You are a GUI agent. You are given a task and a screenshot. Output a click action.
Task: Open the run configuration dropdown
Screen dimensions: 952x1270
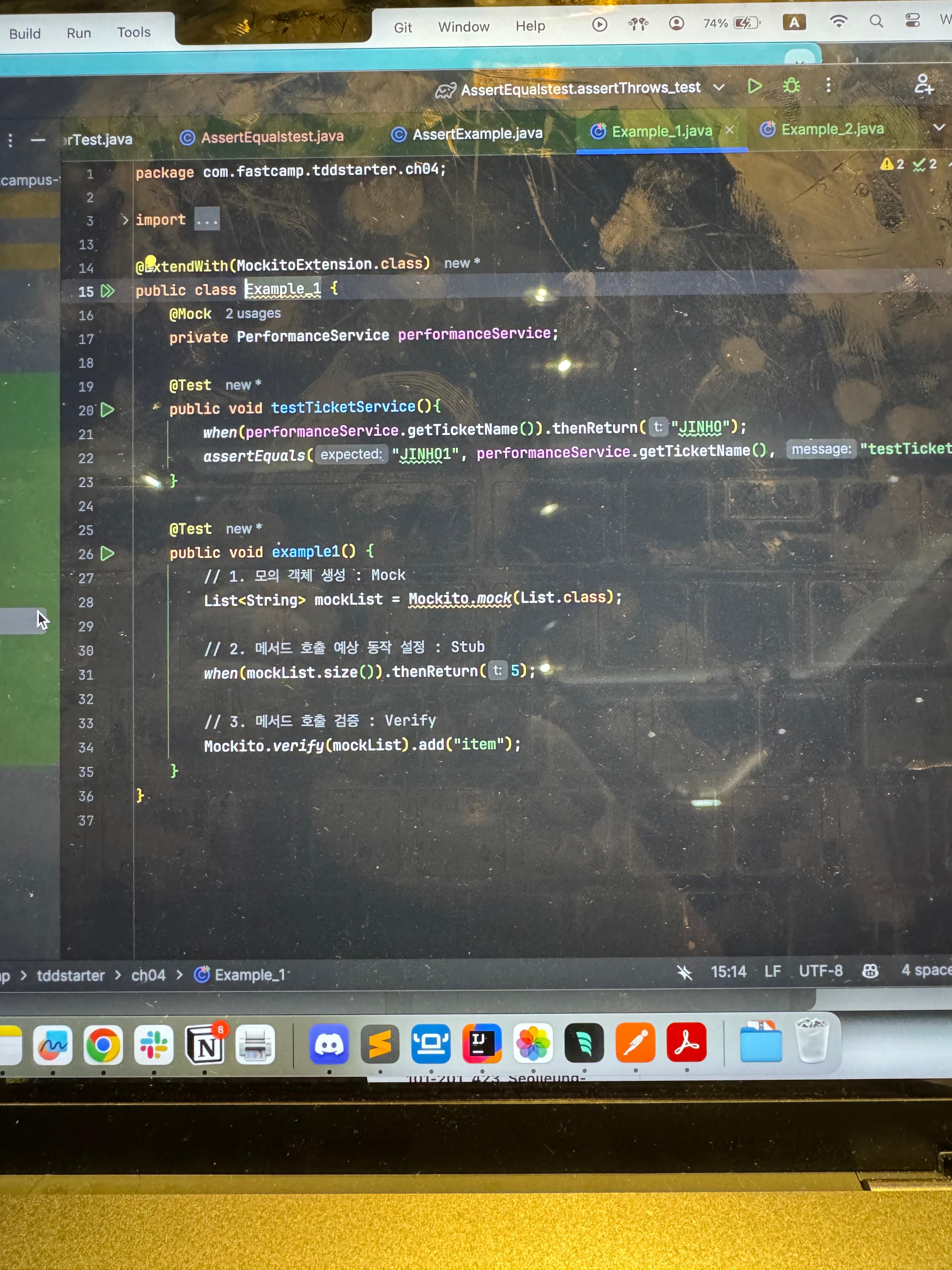point(718,88)
